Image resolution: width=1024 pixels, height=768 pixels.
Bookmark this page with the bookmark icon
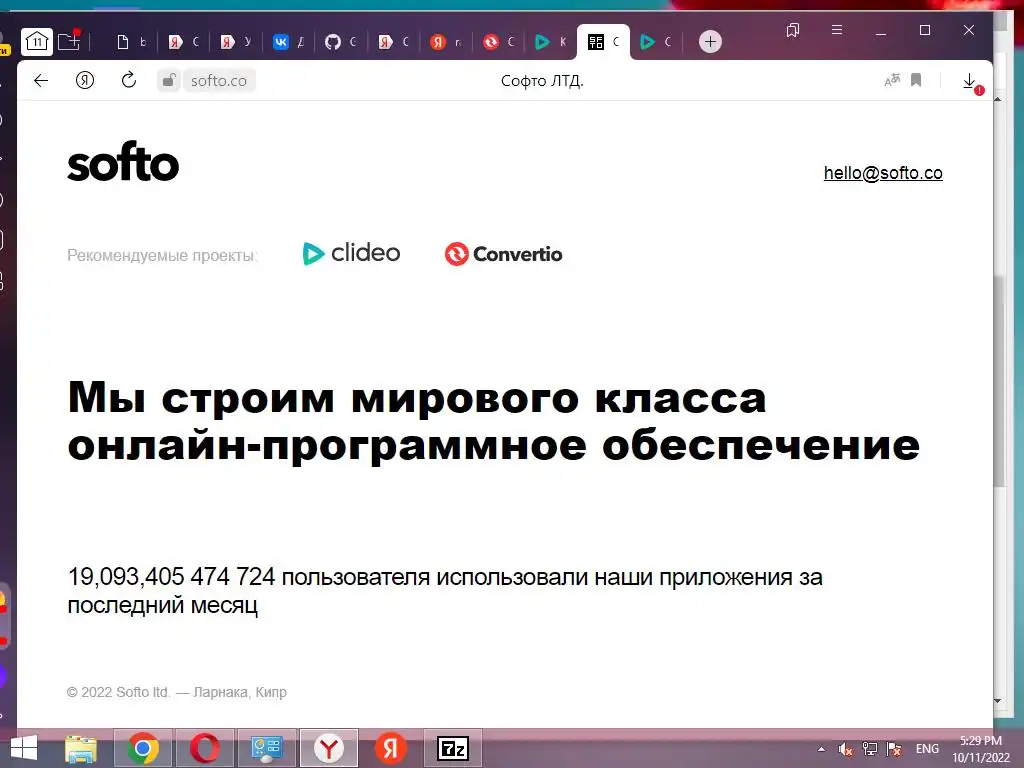pos(916,80)
